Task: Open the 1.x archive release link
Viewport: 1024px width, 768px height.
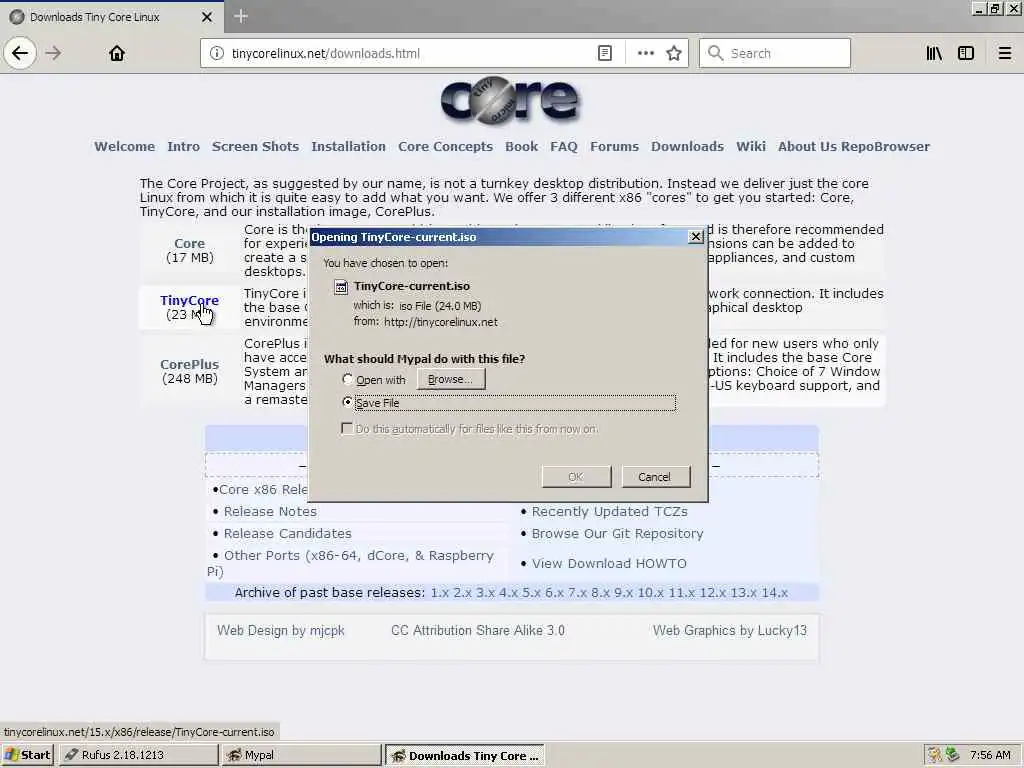Action: [x=440, y=592]
